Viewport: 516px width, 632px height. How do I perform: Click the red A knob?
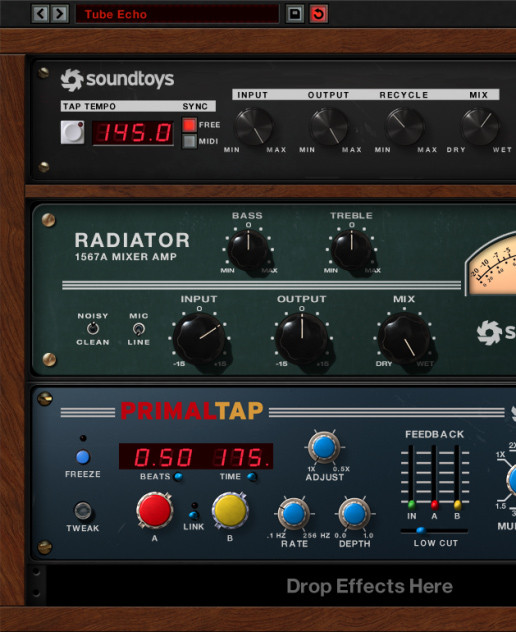[154, 510]
